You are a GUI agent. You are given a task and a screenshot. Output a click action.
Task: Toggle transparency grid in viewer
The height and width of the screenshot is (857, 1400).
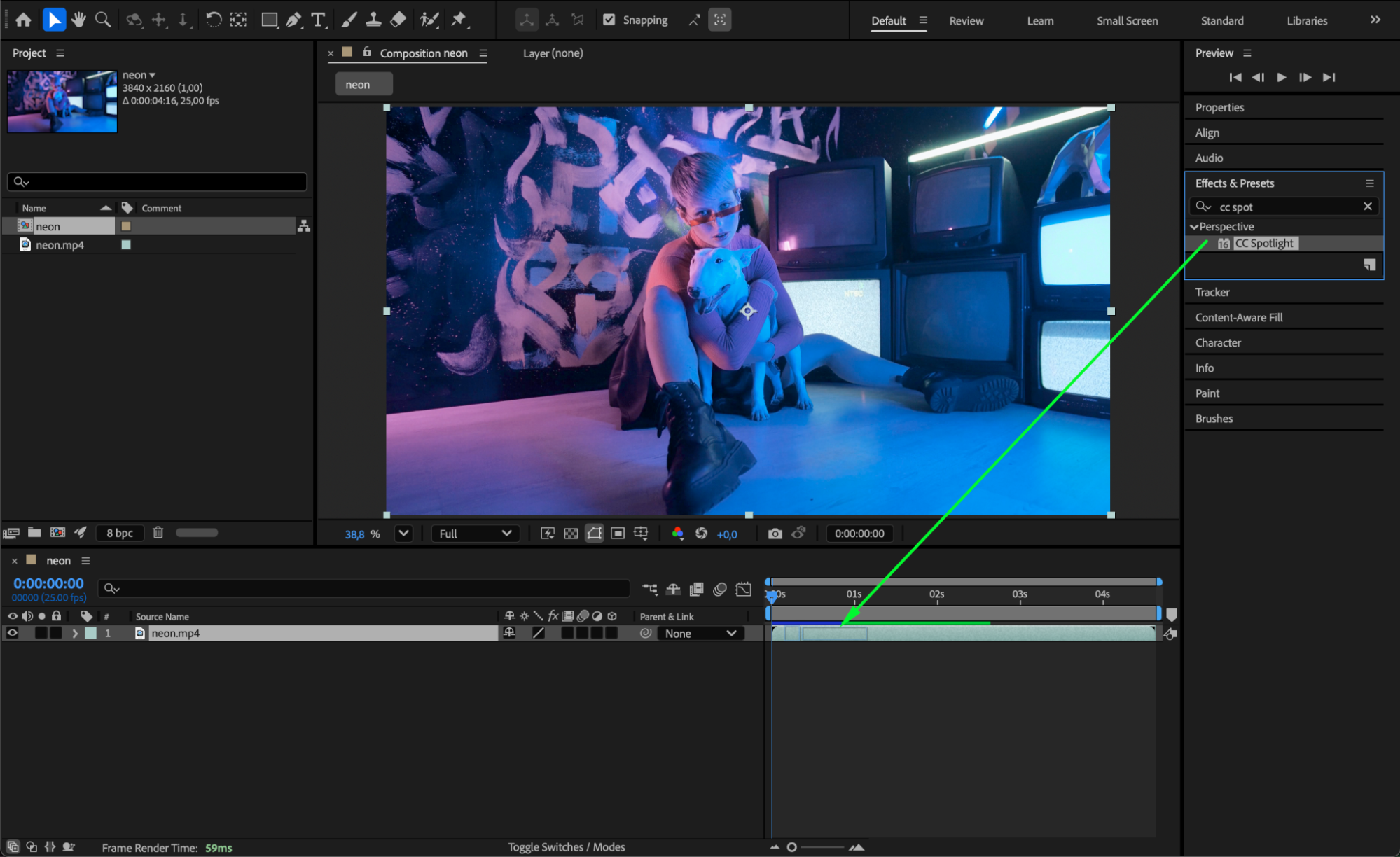571,534
